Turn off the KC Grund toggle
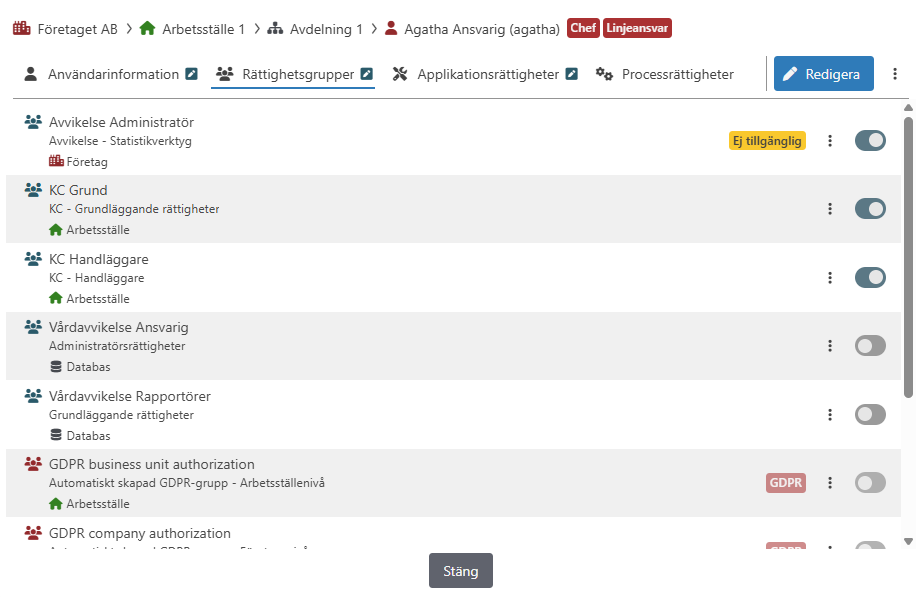 pyautogui.click(x=870, y=209)
